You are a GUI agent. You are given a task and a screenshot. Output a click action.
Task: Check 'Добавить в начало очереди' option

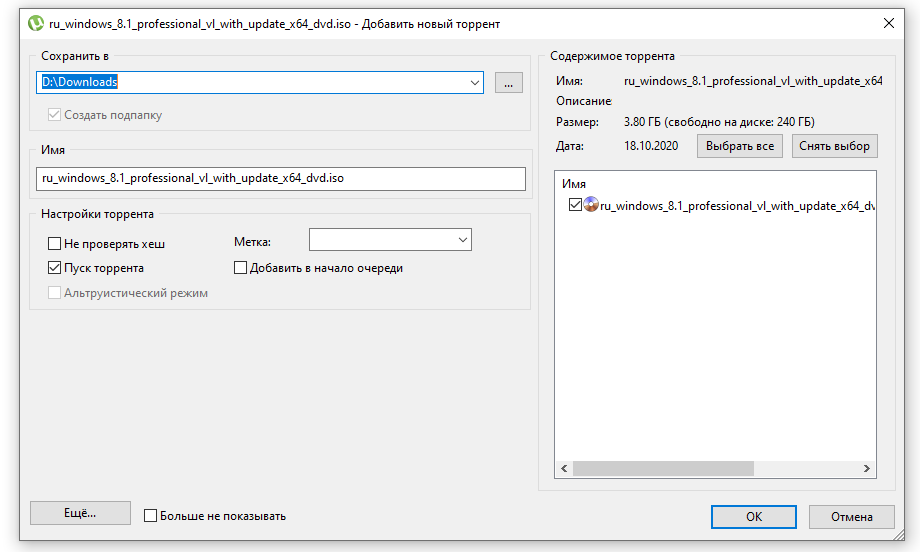240,268
